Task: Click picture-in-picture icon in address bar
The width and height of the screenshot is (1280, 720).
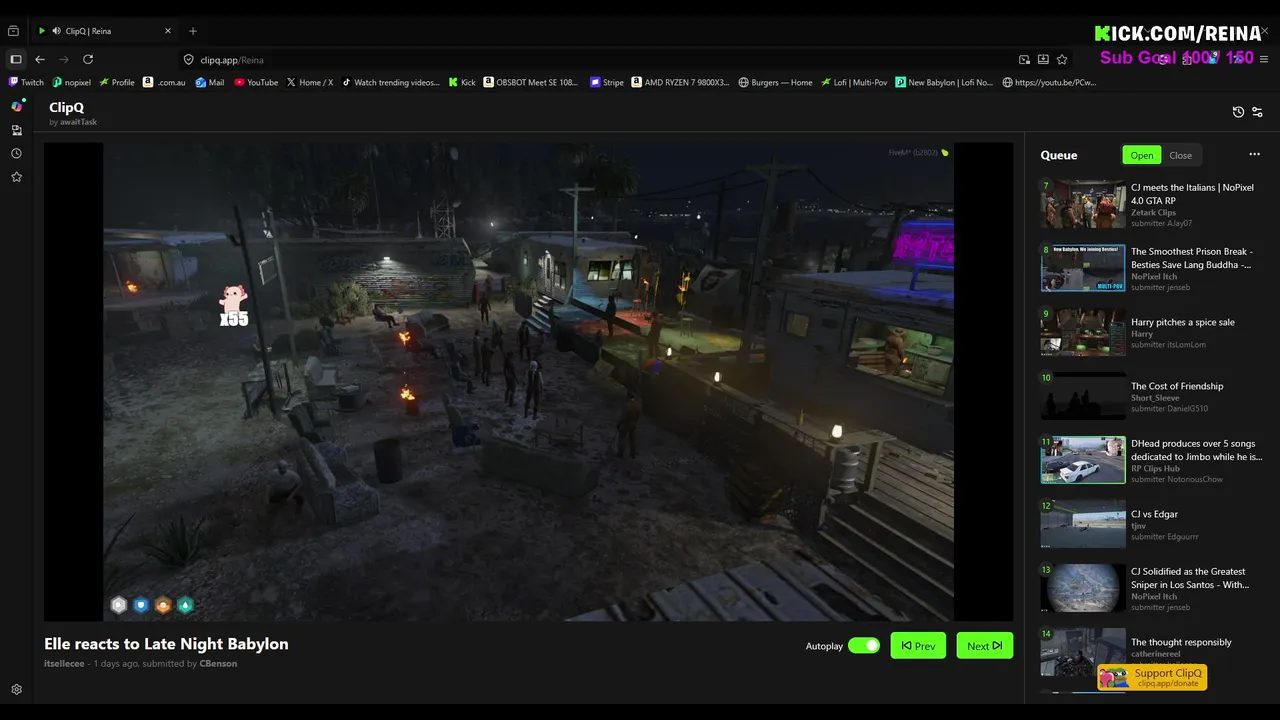Action: click(x=1024, y=60)
